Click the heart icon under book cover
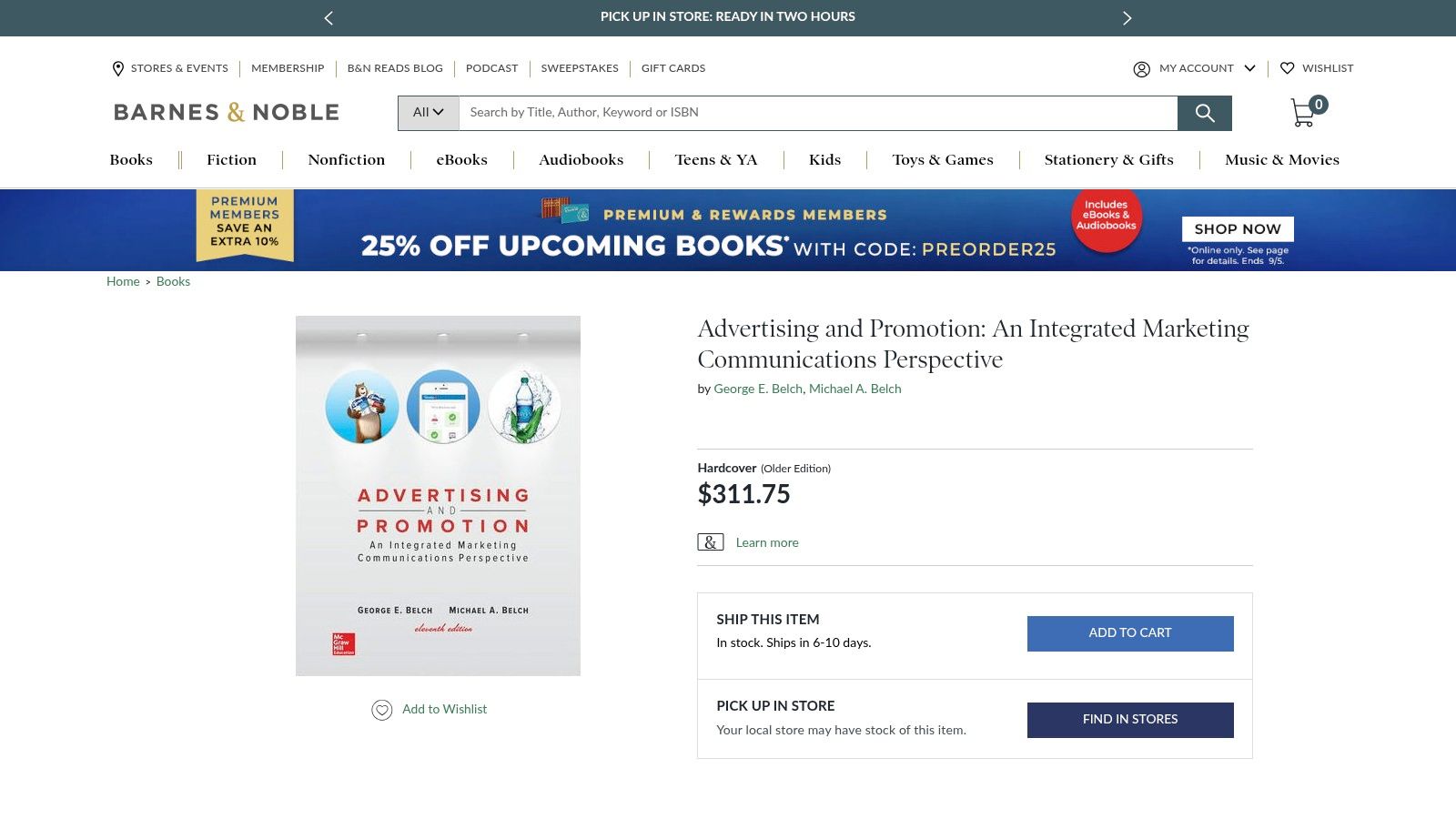1456x819 pixels. click(382, 710)
